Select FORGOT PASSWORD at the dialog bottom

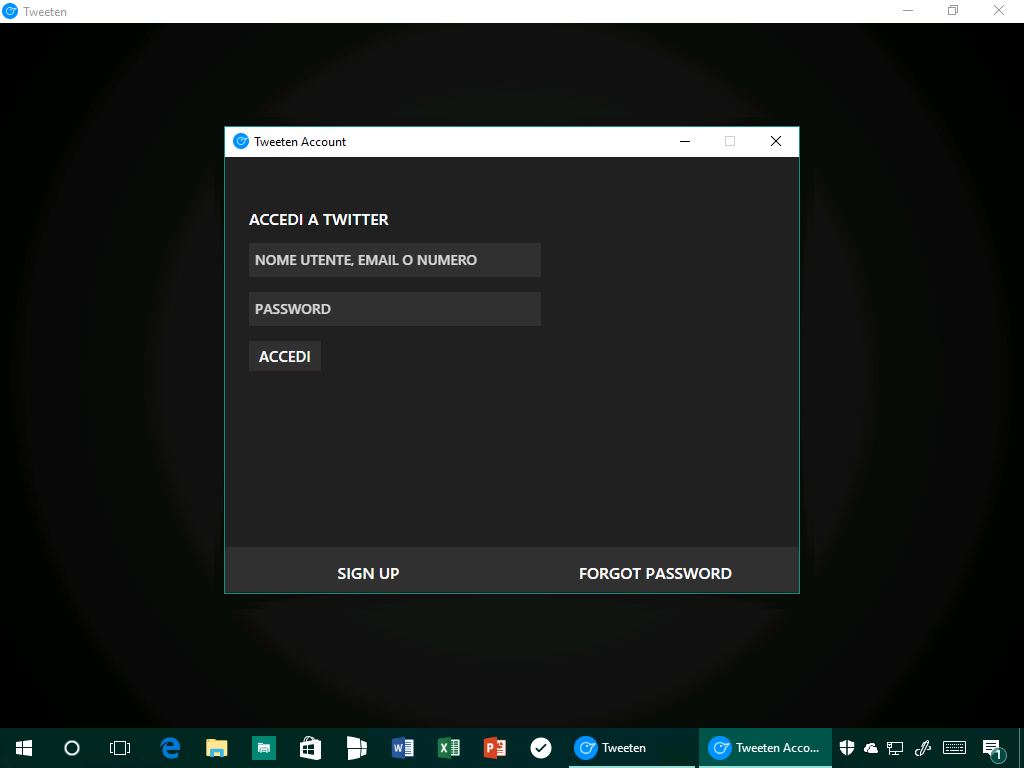(655, 573)
